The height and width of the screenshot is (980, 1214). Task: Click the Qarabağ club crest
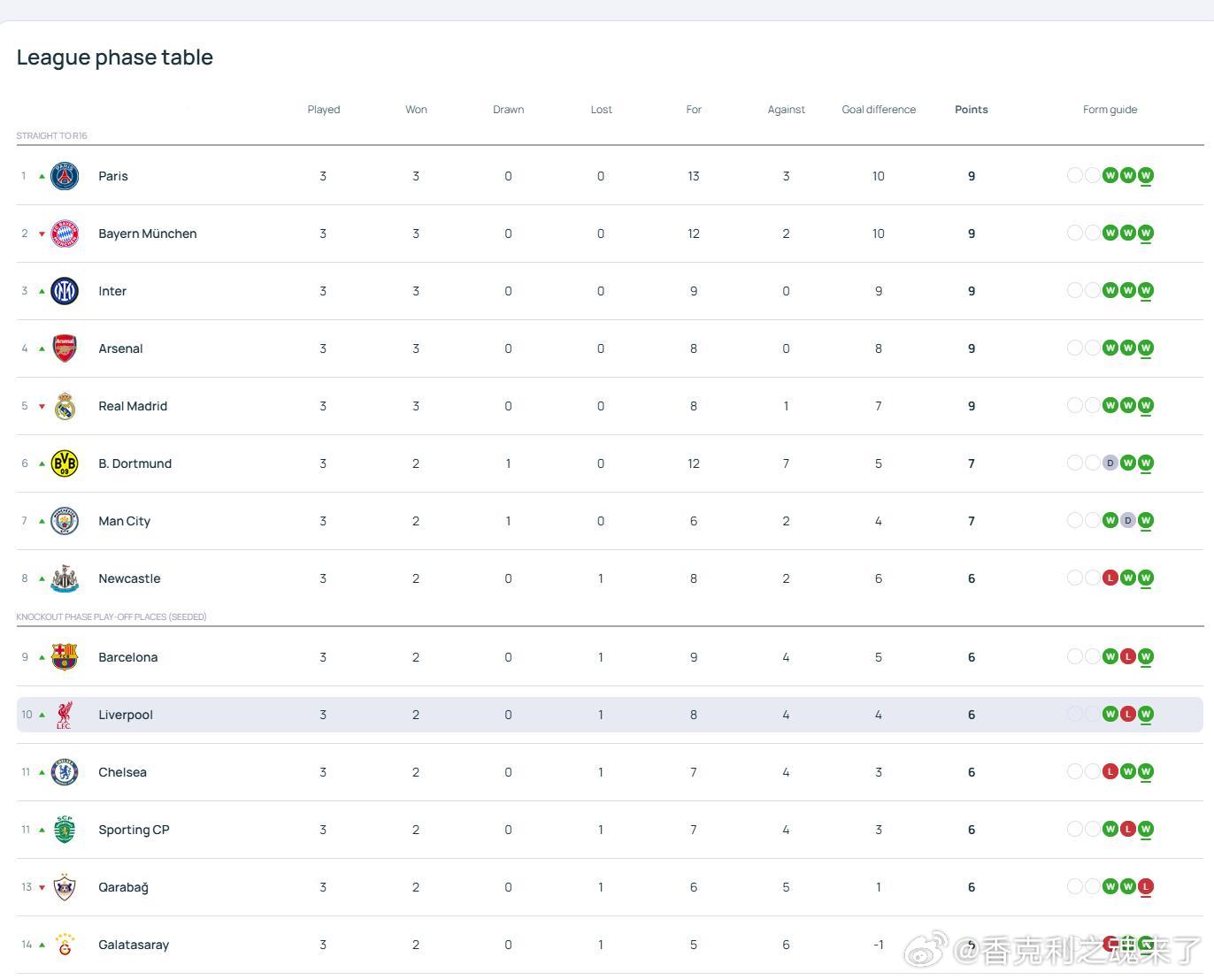pyautogui.click(x=65, y=887)
